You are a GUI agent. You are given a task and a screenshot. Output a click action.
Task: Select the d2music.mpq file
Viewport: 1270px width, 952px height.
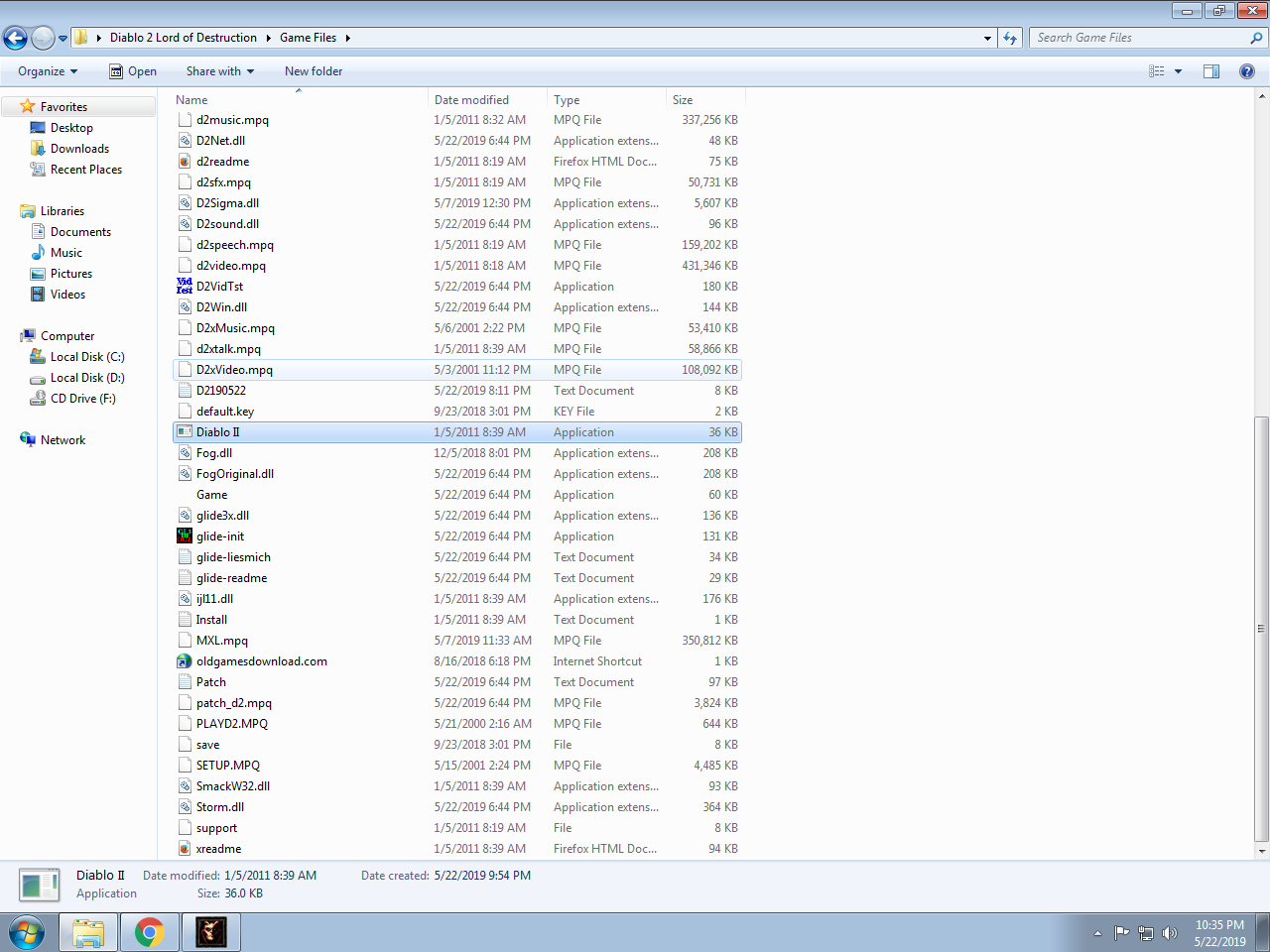tap(457, 120)
